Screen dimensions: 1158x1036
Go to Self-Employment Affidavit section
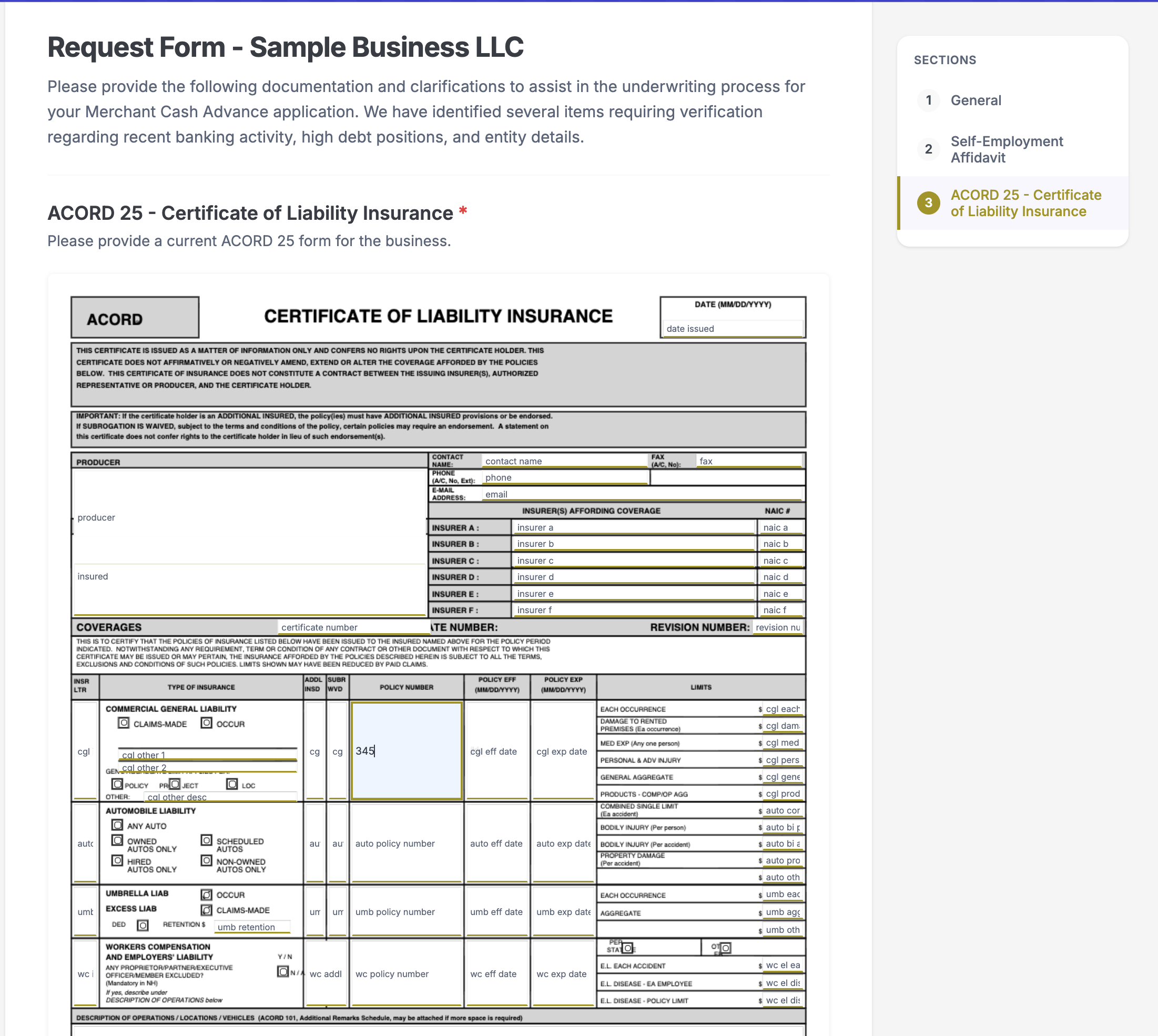(1006, 149)
